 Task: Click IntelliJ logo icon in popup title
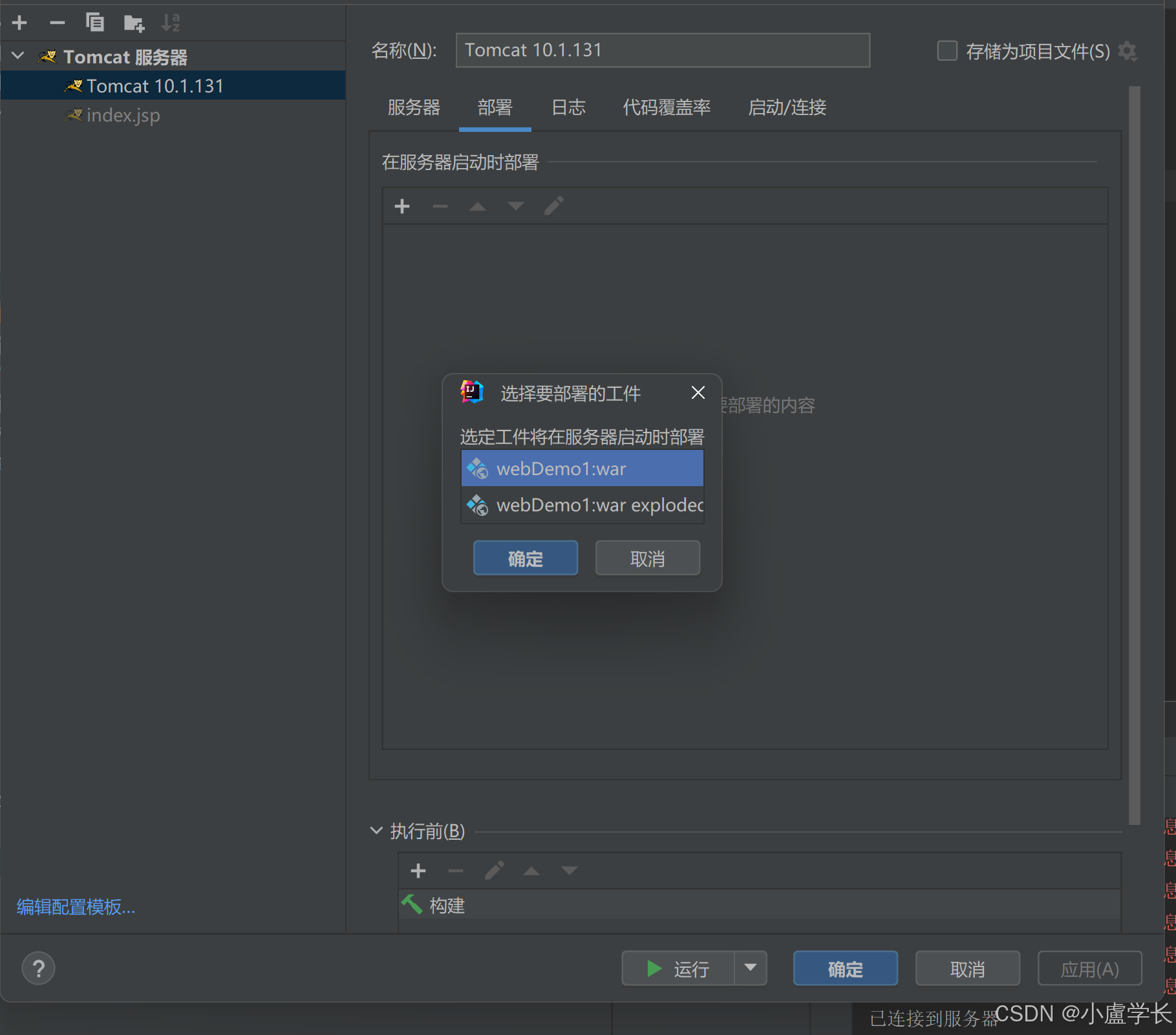[x=472, y=392]
